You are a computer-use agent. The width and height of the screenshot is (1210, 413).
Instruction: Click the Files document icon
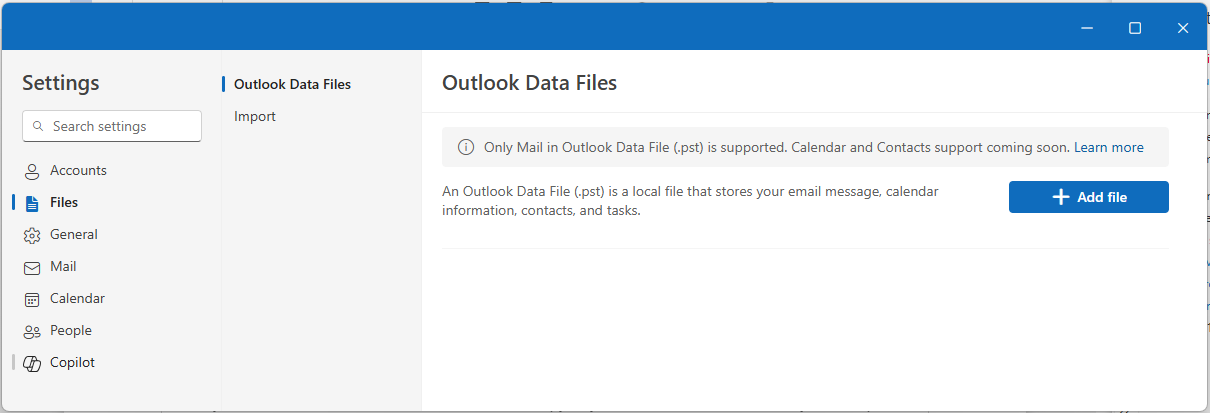pyautogui.click(x=31, y=203)
